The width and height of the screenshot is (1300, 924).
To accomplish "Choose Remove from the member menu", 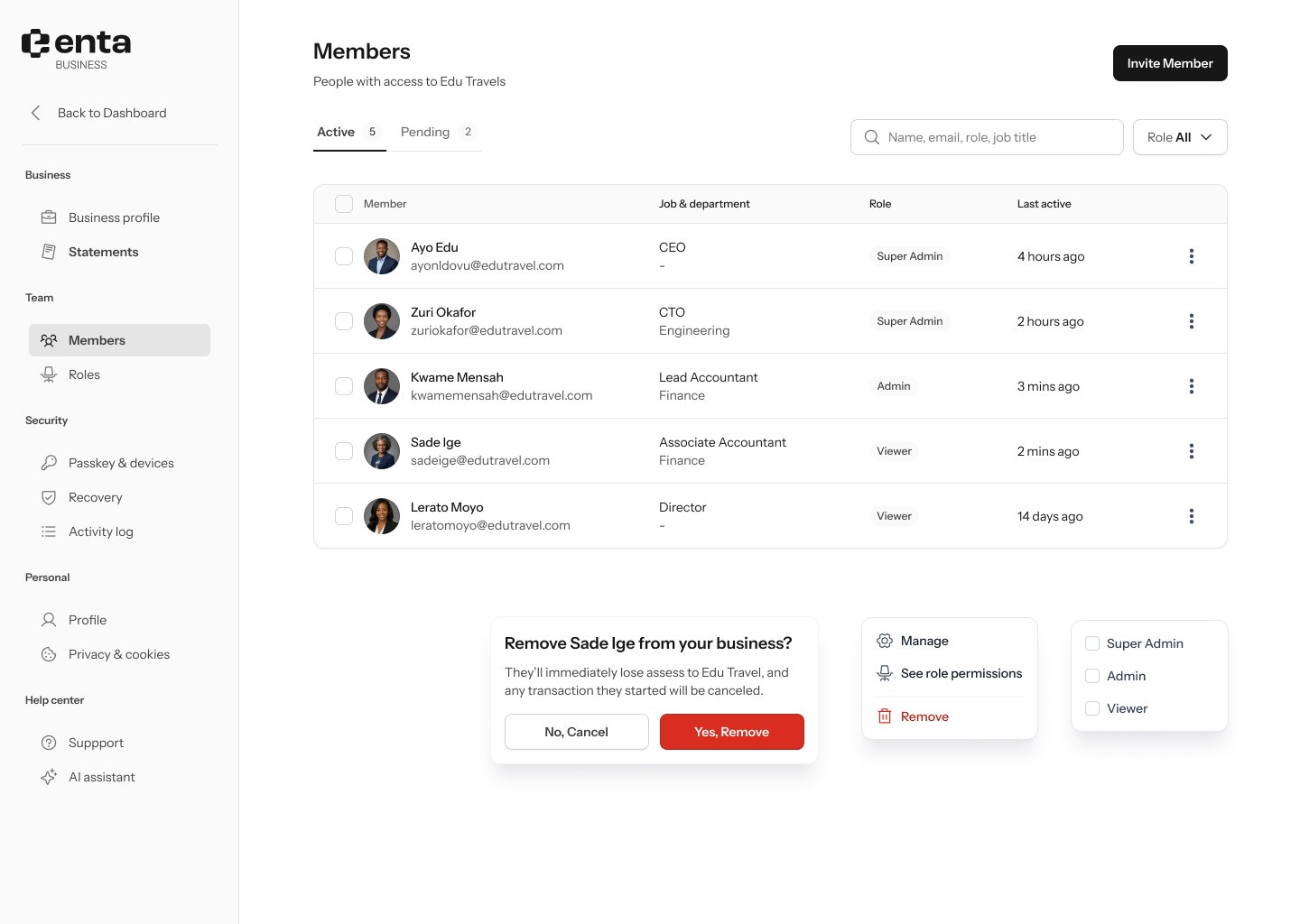I will (x=950, y=716).
